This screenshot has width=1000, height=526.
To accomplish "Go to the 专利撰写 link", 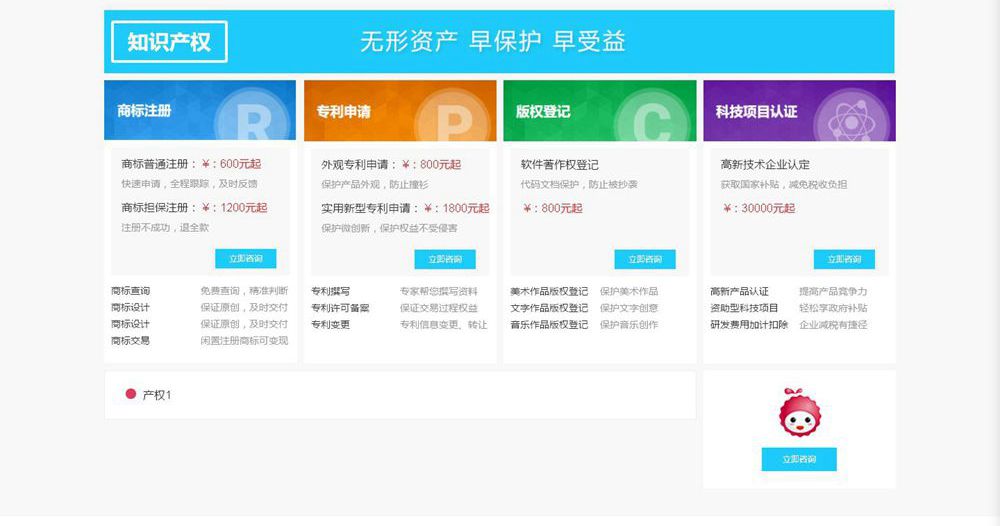I will 330,291.
